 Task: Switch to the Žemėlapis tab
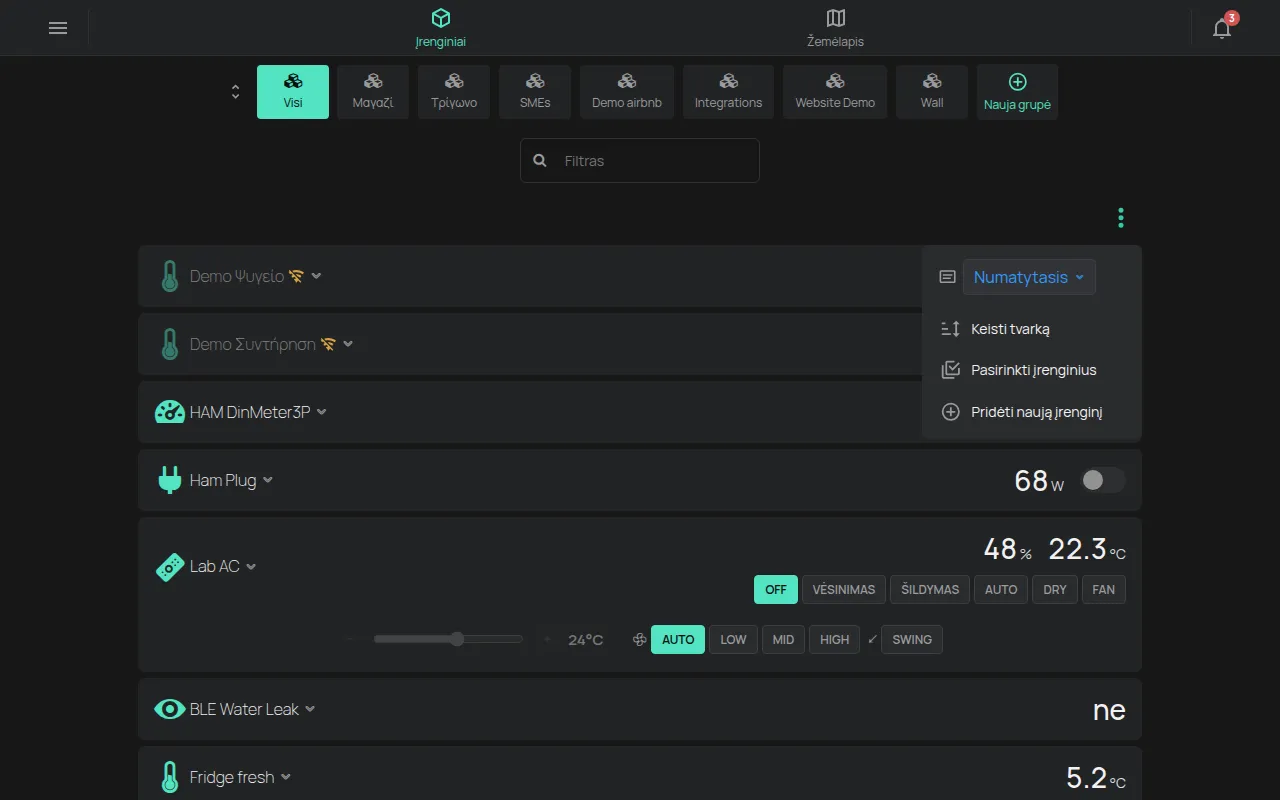coord(836,28)
